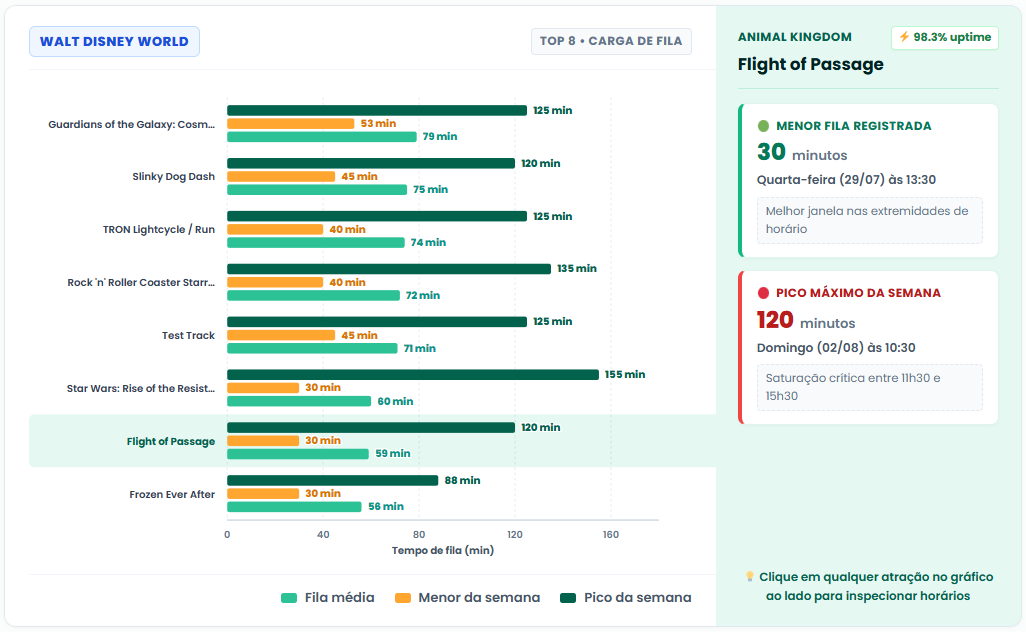Click the 98.3% uptime badge
The width and height of the screenshot is (1026, 632).
(945, 37)
